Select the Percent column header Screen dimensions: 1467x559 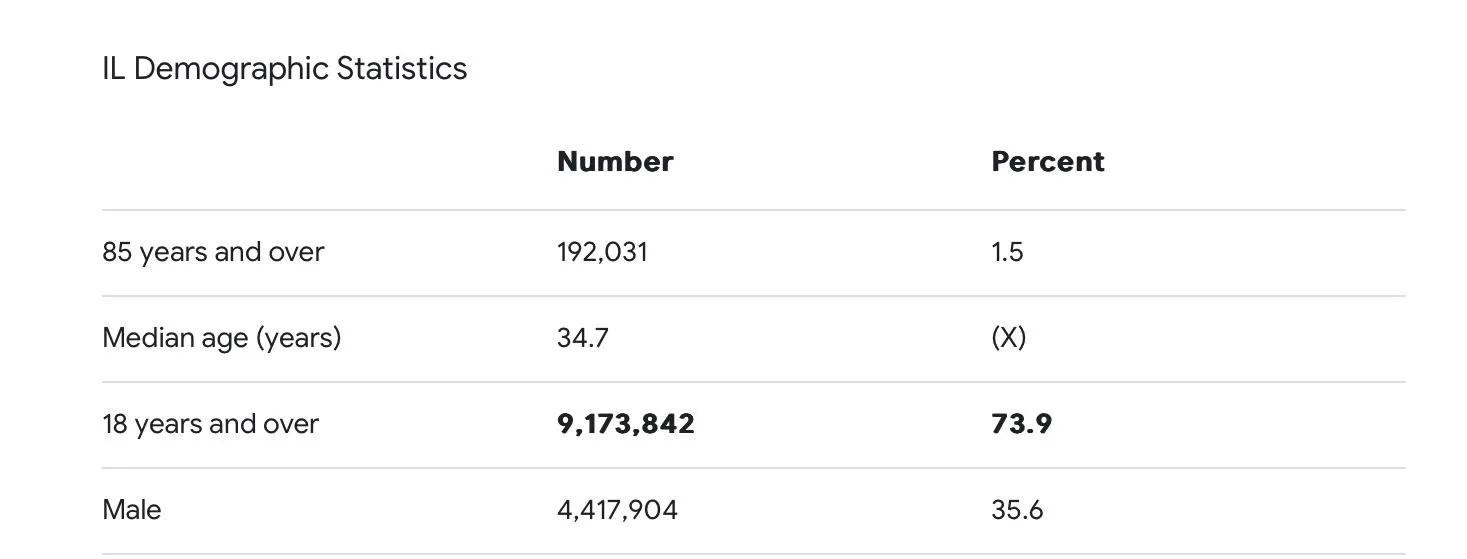pyautogui.click(x=1047, y=162)
